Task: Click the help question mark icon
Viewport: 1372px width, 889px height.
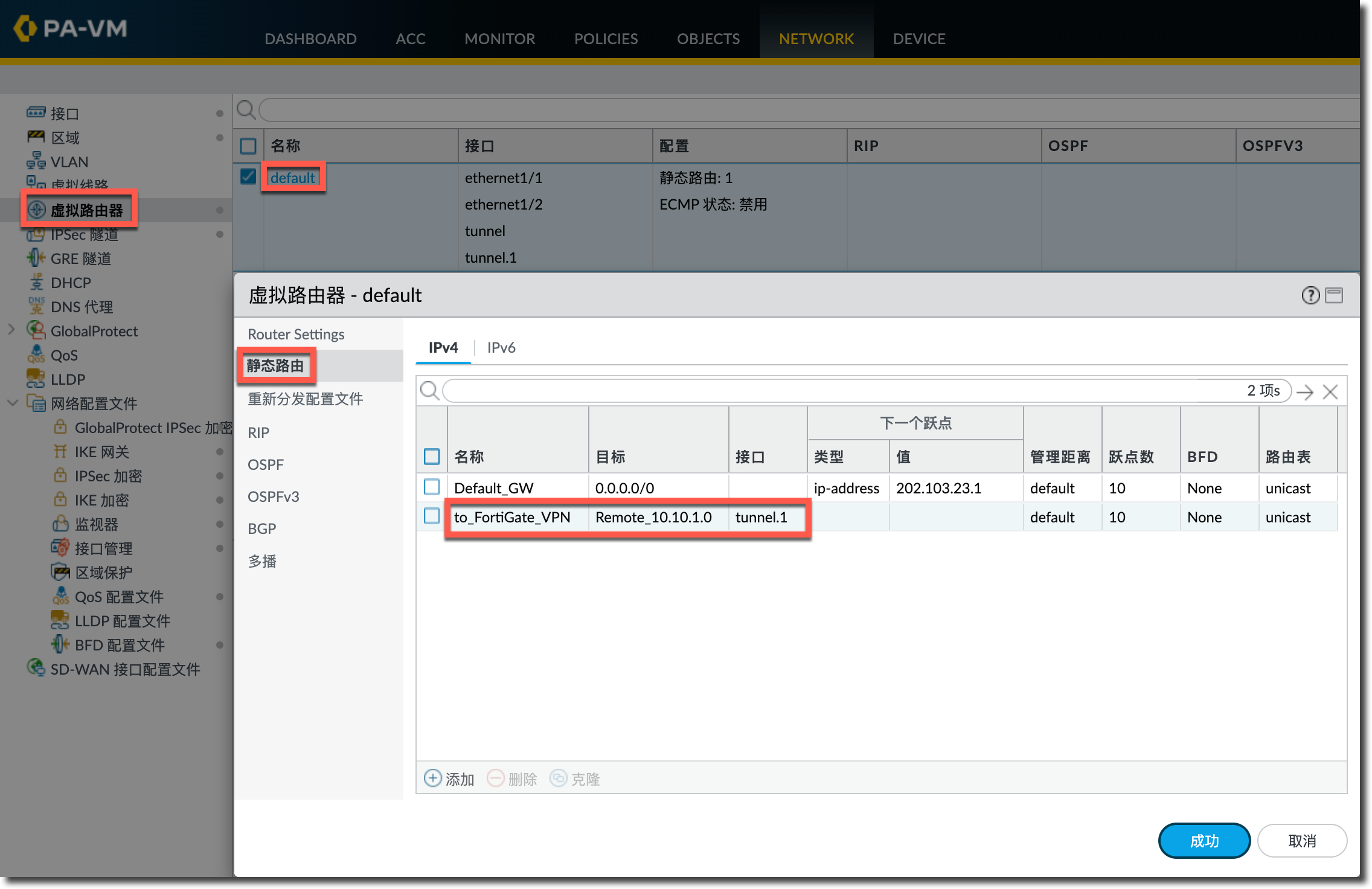Action: (x=1310, y=295)
